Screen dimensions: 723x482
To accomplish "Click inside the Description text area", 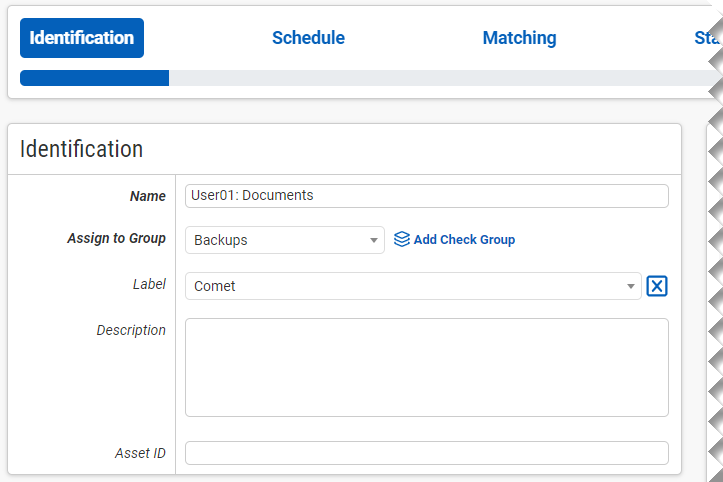I will click(426, 367).
